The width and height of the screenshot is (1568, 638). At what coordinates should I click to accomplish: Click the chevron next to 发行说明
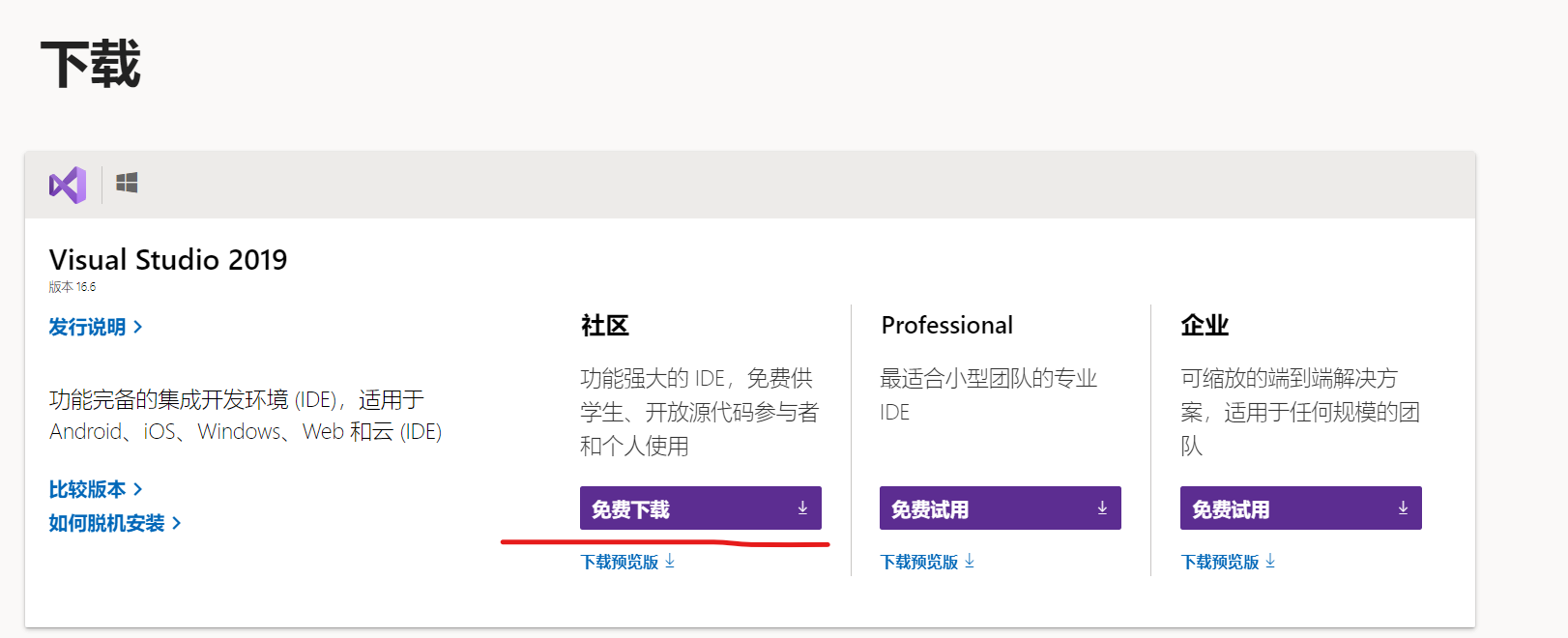(138, 328)
